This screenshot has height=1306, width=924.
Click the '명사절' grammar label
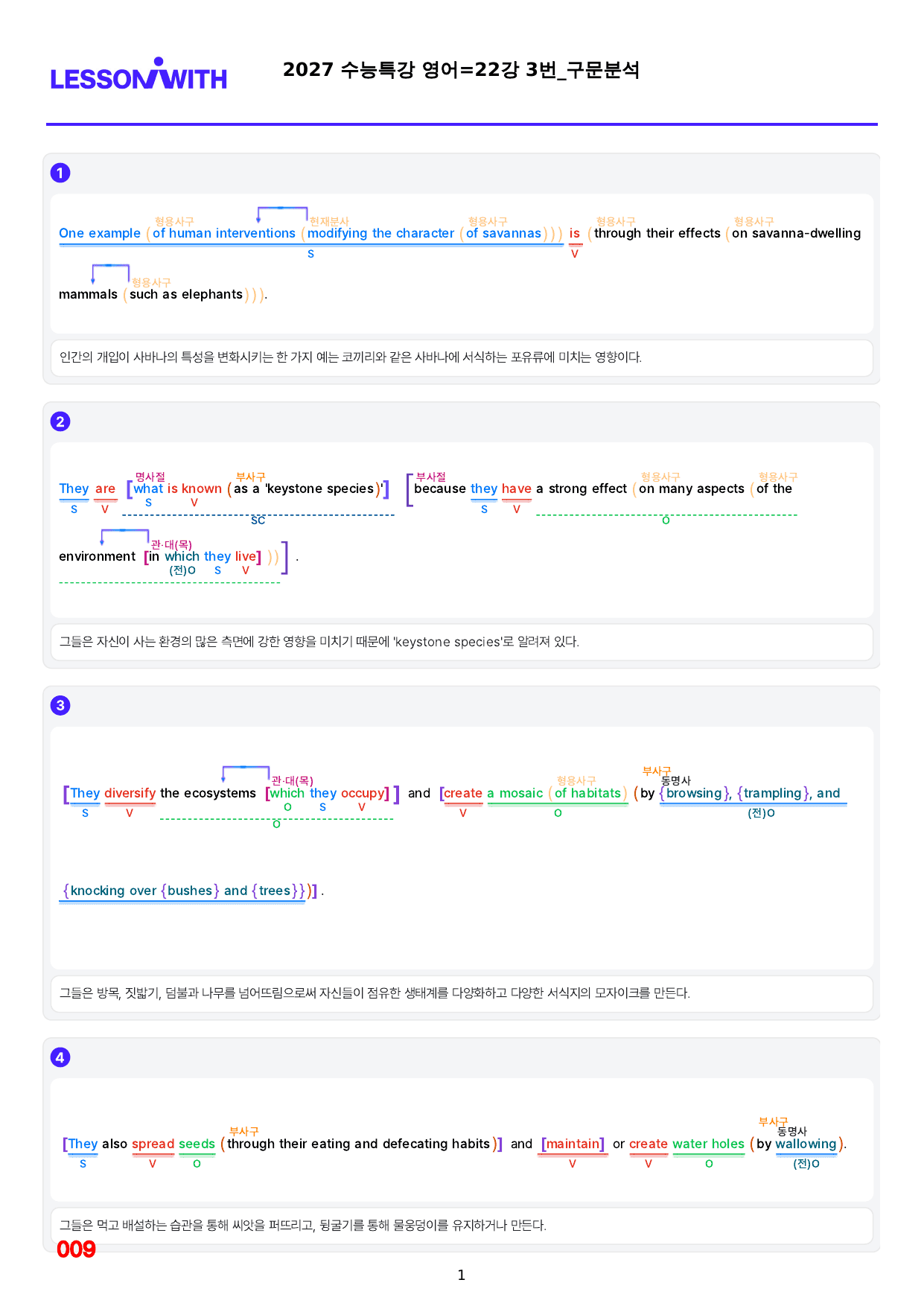(x=150, y=477)
